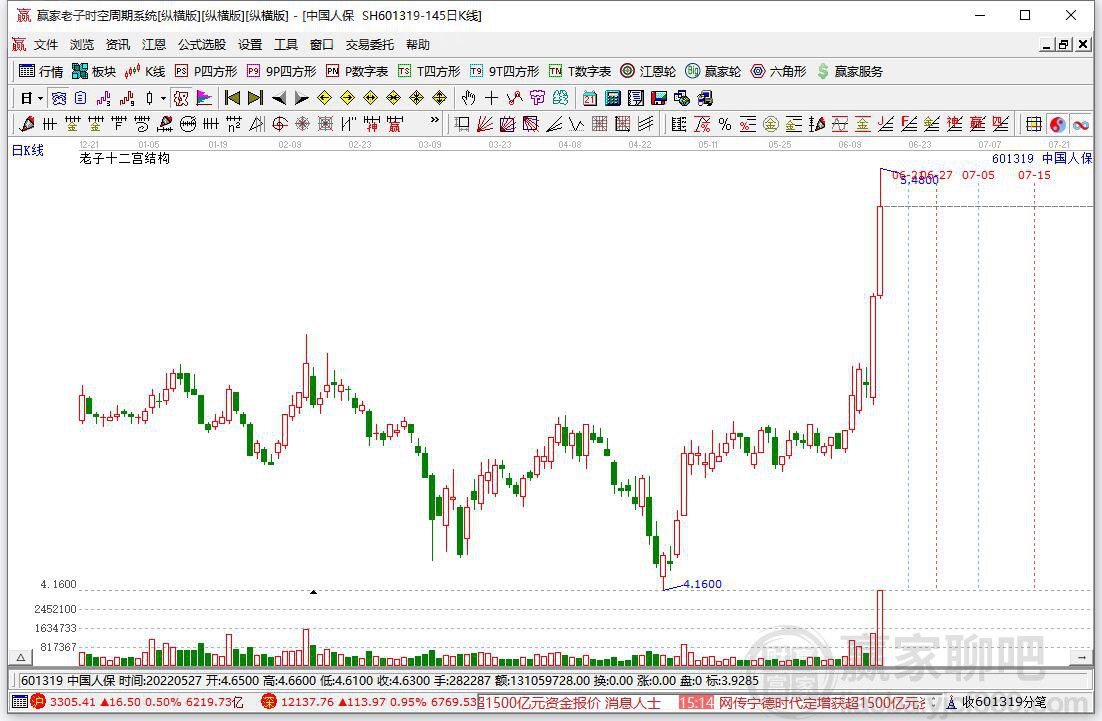1102x721 pixels.
Task: Step the chart left with the black arrow
Action: (279, 98)
